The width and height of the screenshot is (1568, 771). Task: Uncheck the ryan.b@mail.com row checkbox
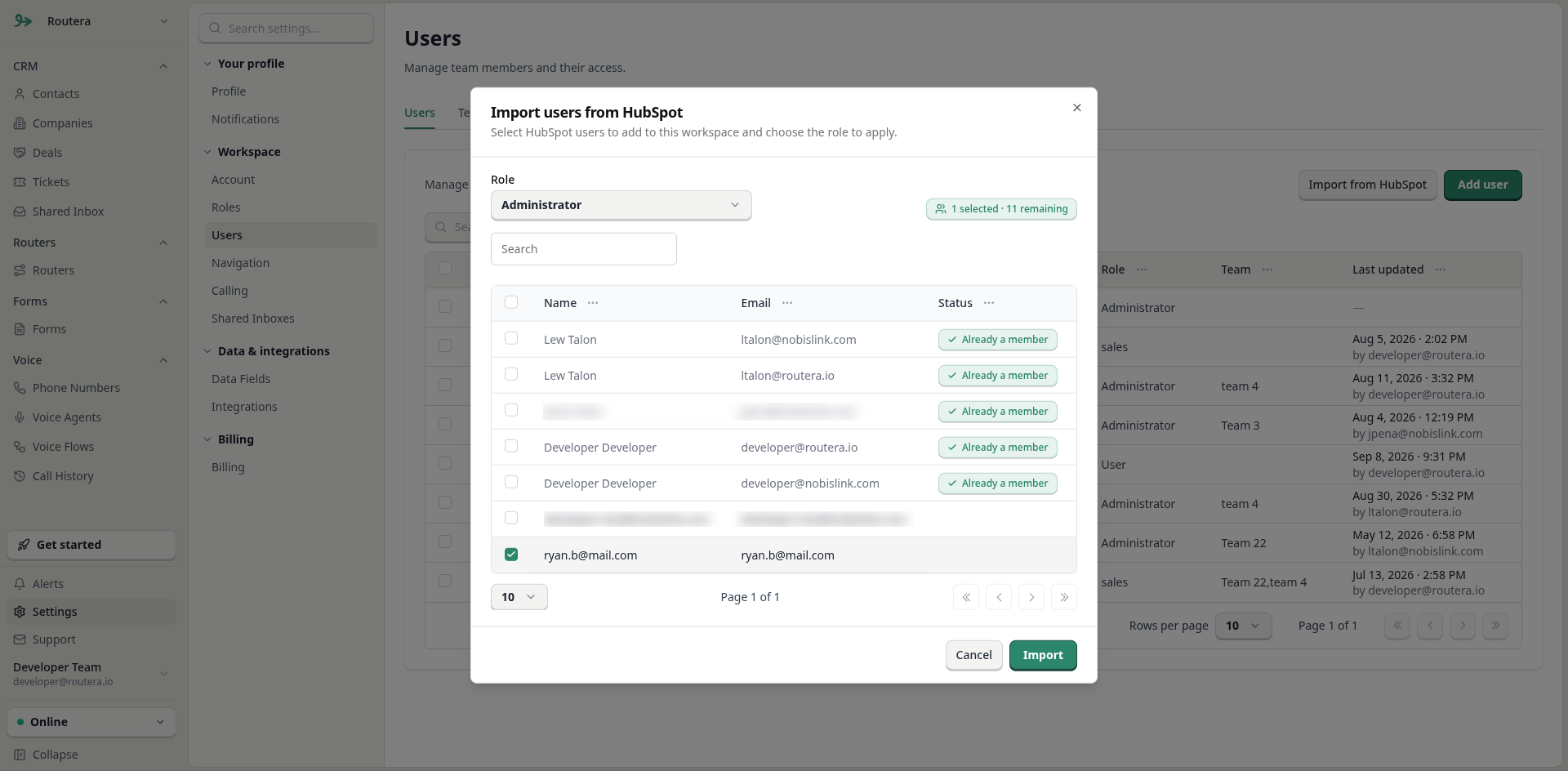coord(511,555)
